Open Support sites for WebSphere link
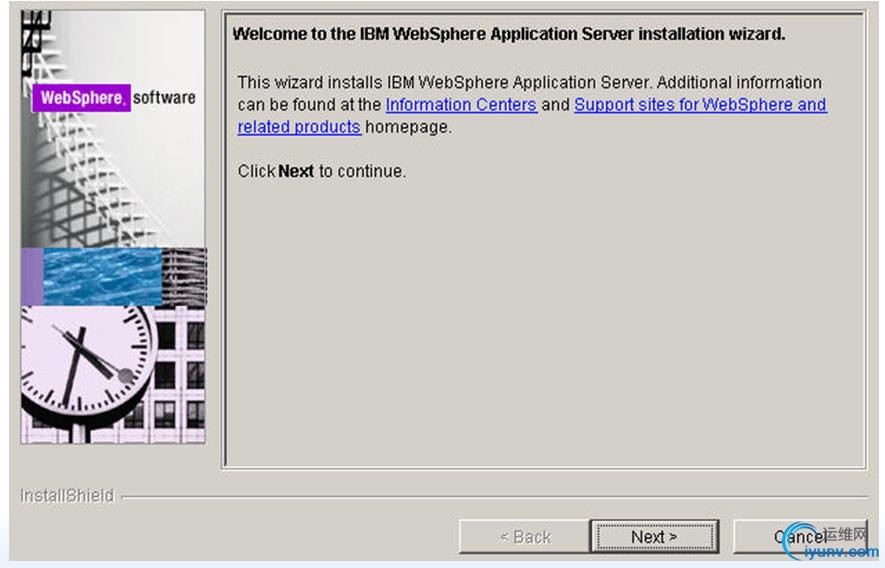Image resolution: width=885 pixels, height=568 pixels. (700, 104)
